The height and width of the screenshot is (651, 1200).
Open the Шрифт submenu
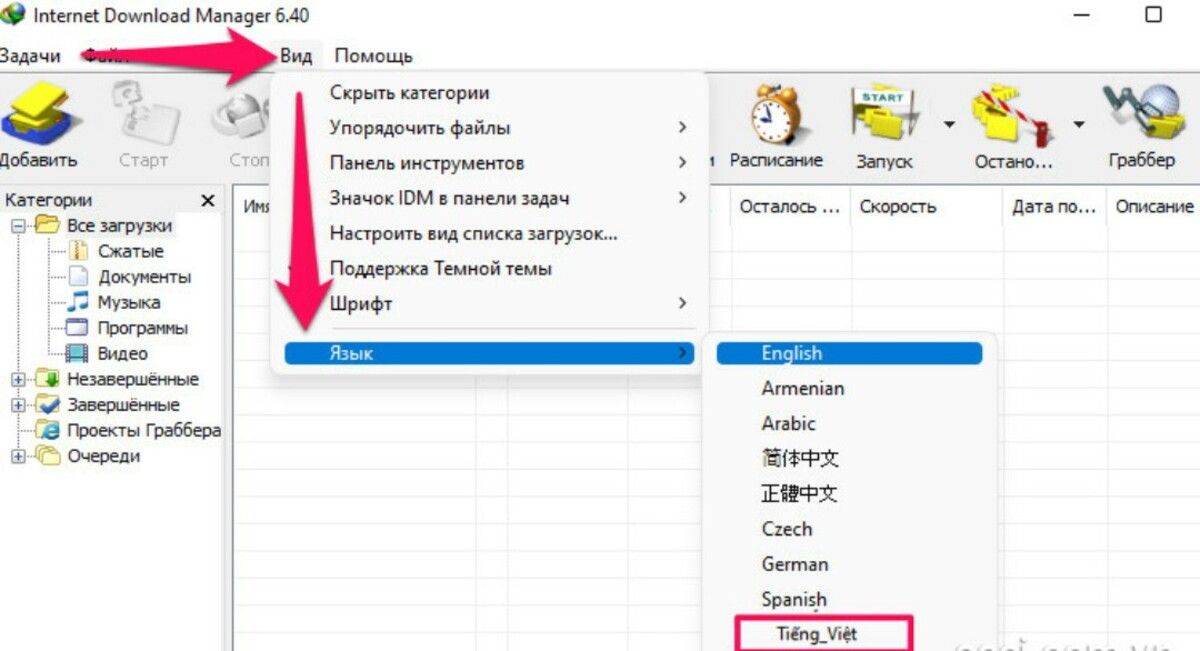click(x=489, y=303)
